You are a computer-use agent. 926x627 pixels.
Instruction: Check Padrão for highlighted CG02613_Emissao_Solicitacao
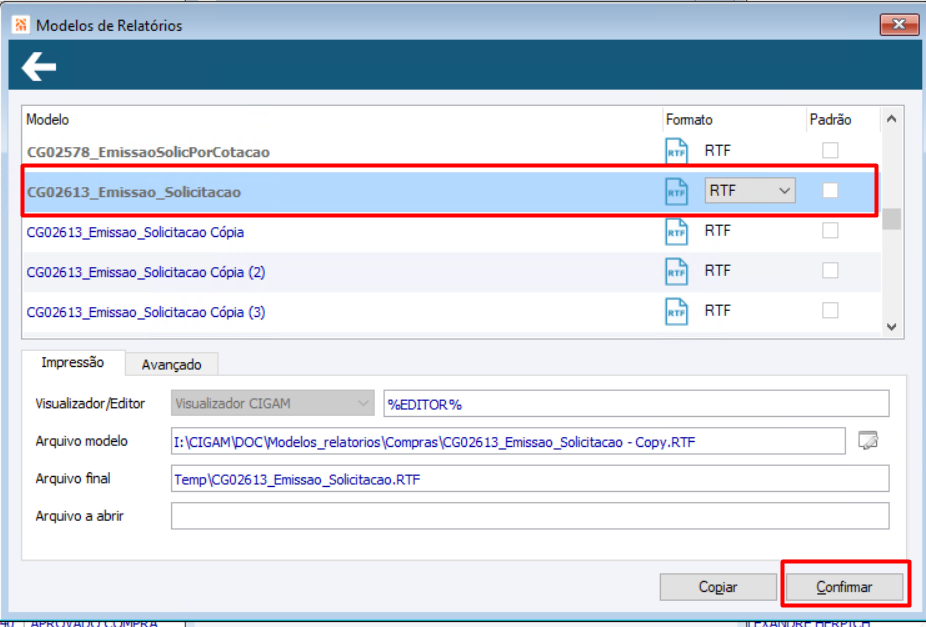point(830,190)
